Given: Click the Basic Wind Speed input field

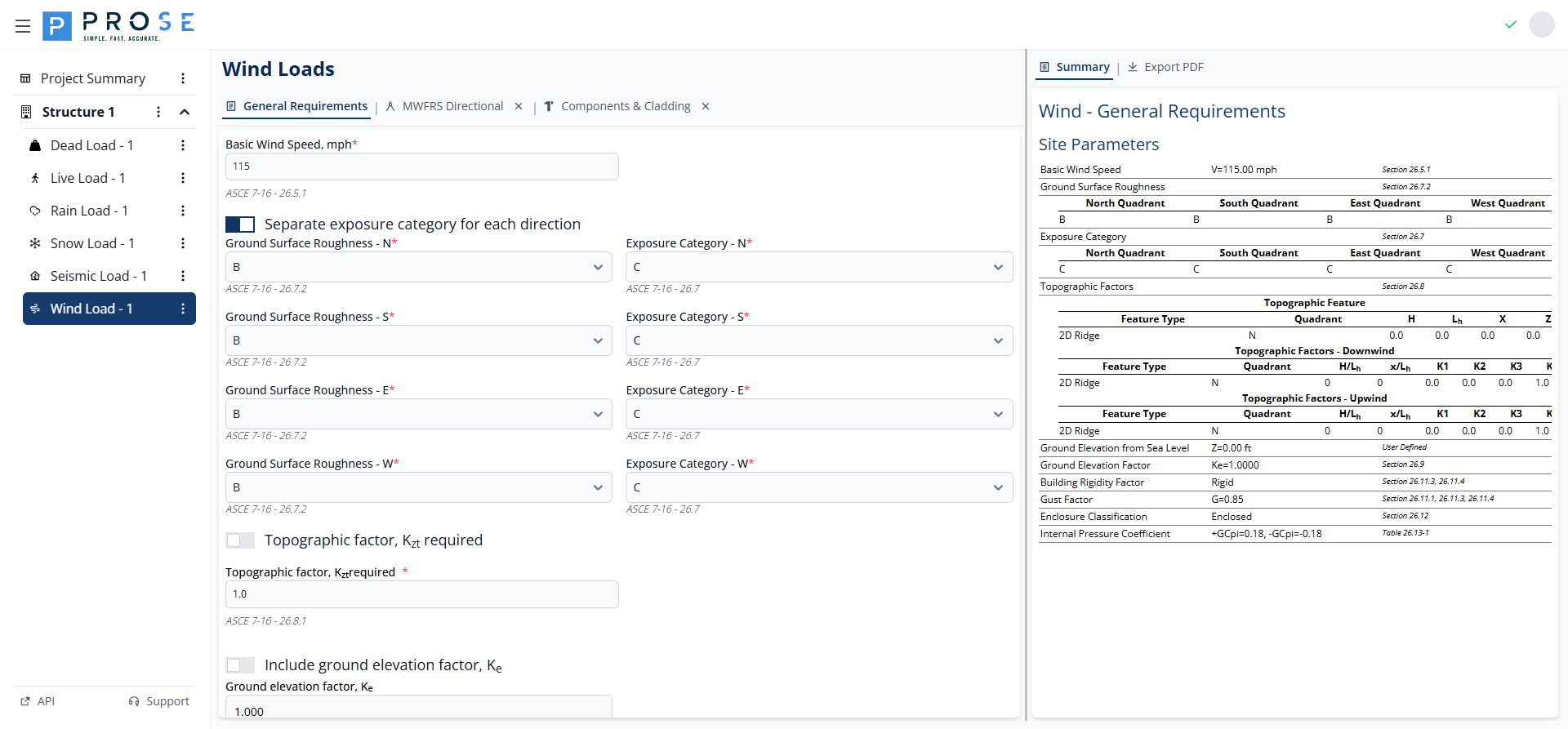Looking at the screenshot, I should [x=421, y=167].
